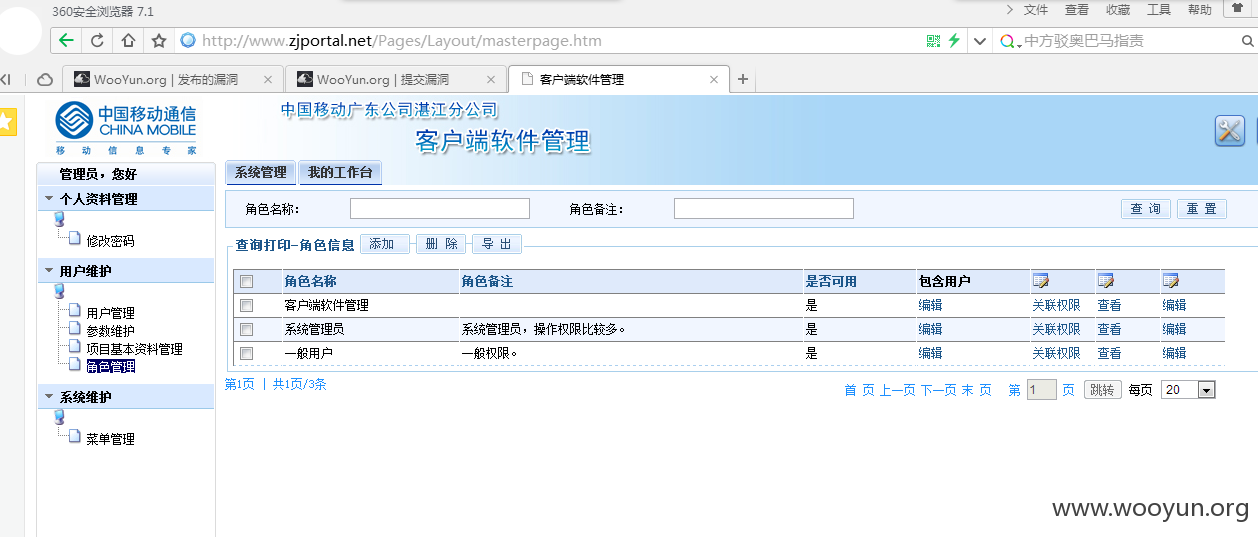This screenshot has height=537, width=1258.
Task: Click 查看 link for 一般用户 row
Action: pos(1109,353)
